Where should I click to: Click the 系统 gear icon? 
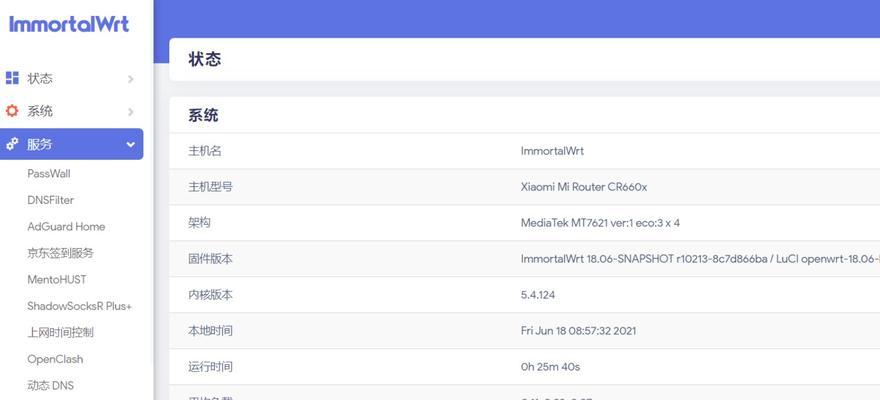tap(12, 111)
